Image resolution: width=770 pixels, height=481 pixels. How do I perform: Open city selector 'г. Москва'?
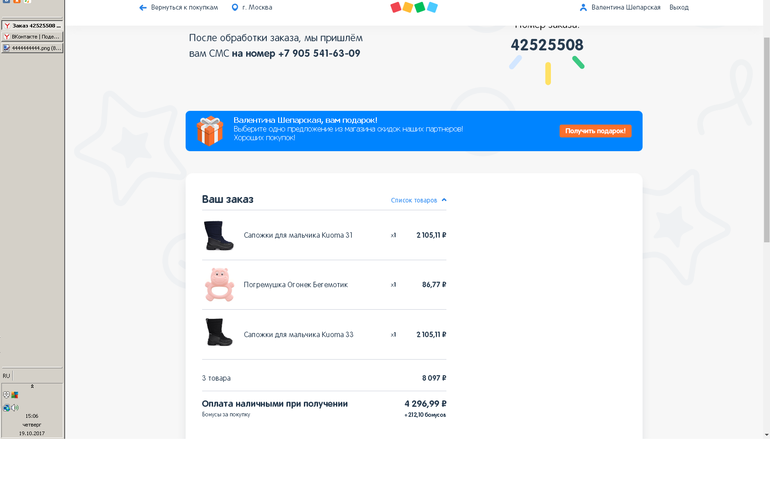click(x=256, y=7)
